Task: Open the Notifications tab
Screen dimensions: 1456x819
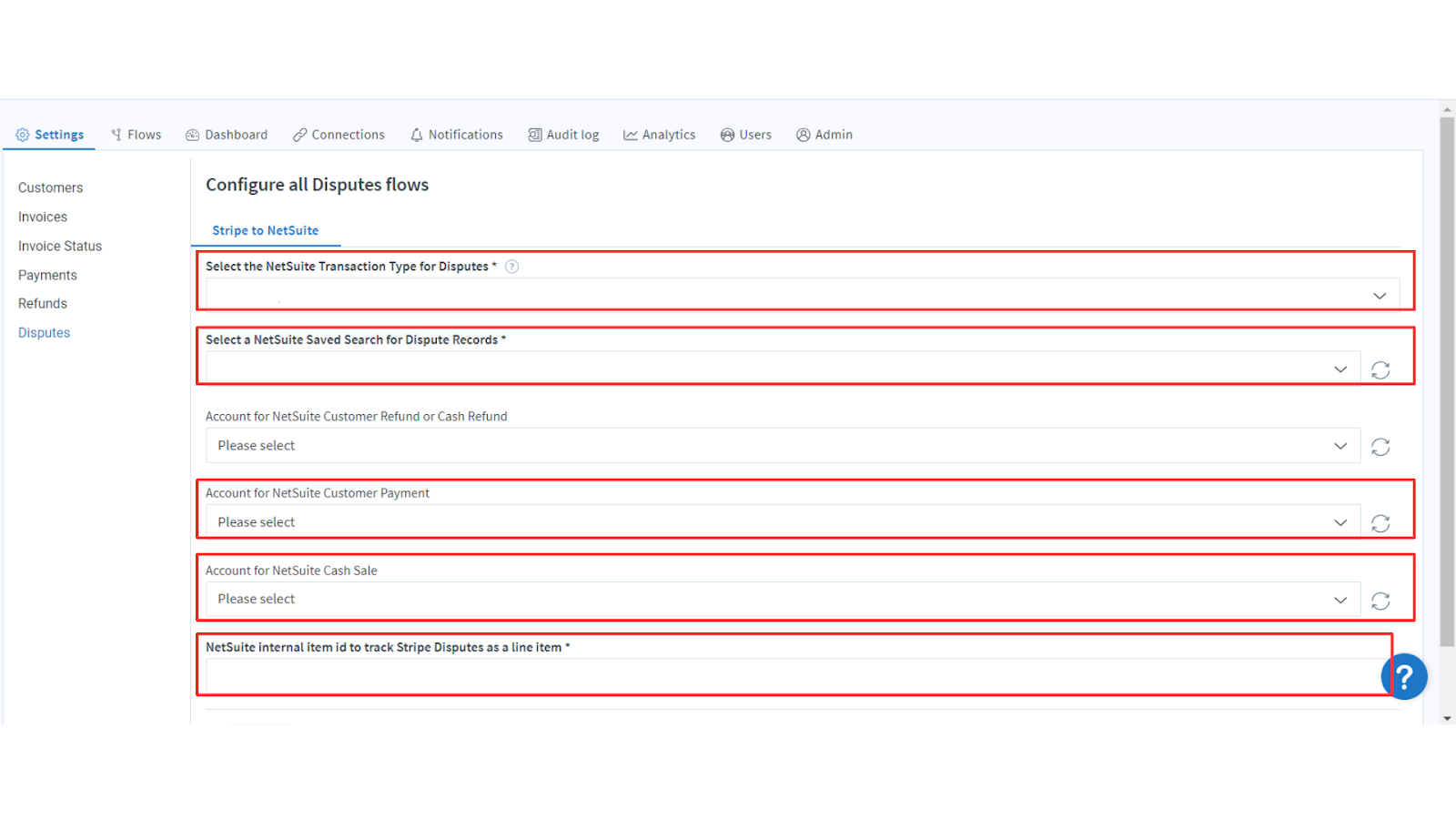Action: tap(456, 135)
